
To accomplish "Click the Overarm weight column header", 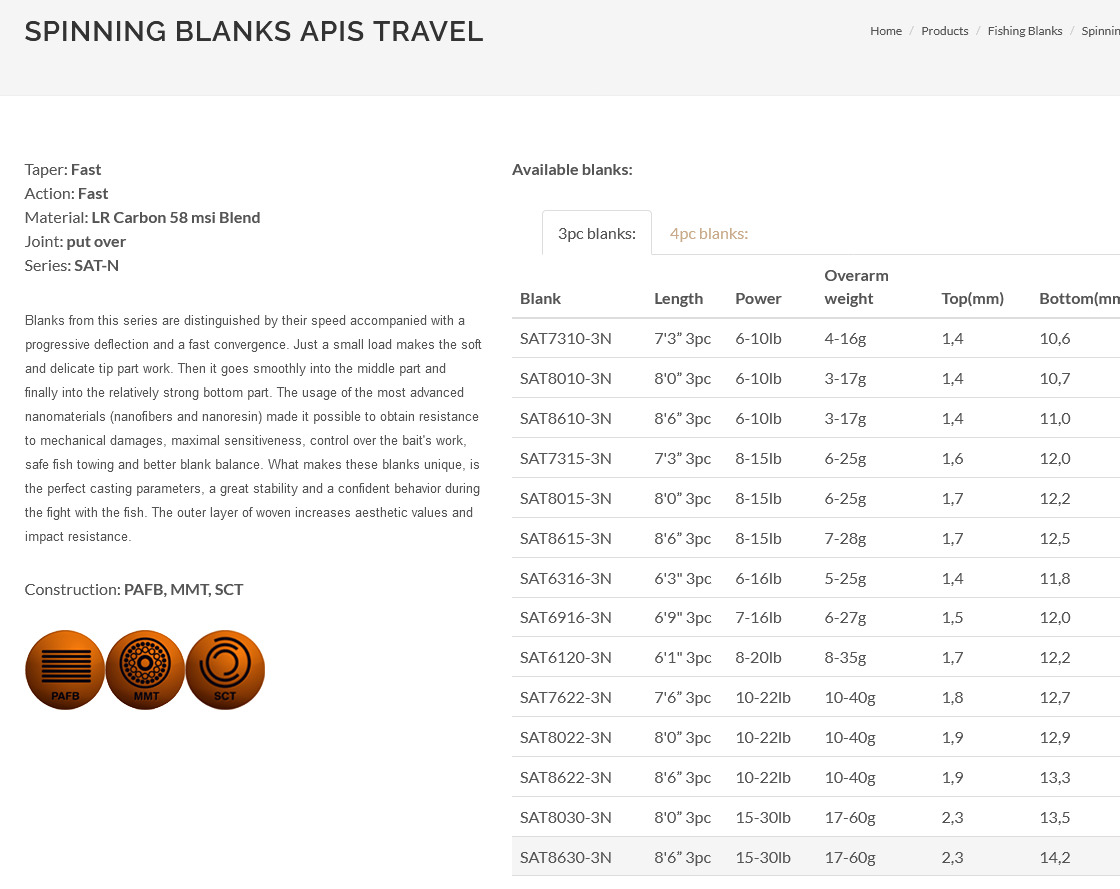I will pos(856,287).
